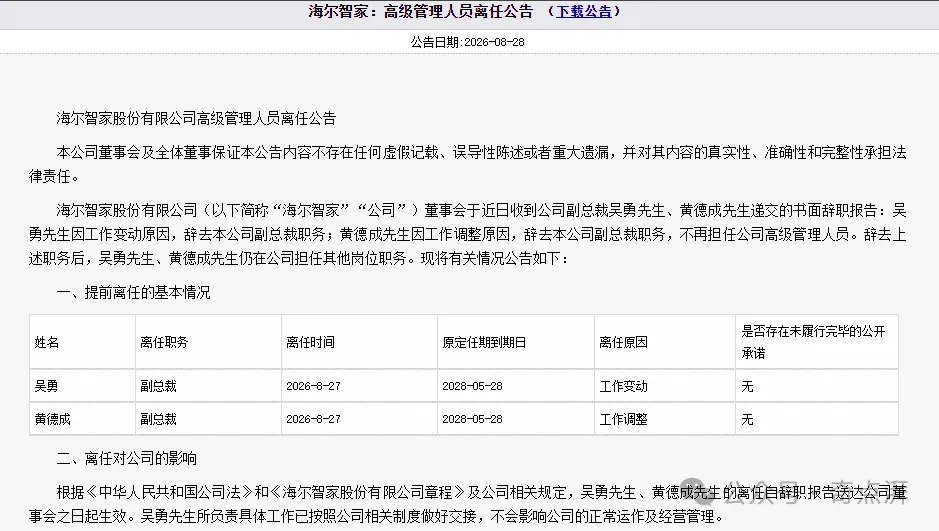Select the page title 高级管理人员离任公告
The image size is (939, 531).
(x=458, y=11)
